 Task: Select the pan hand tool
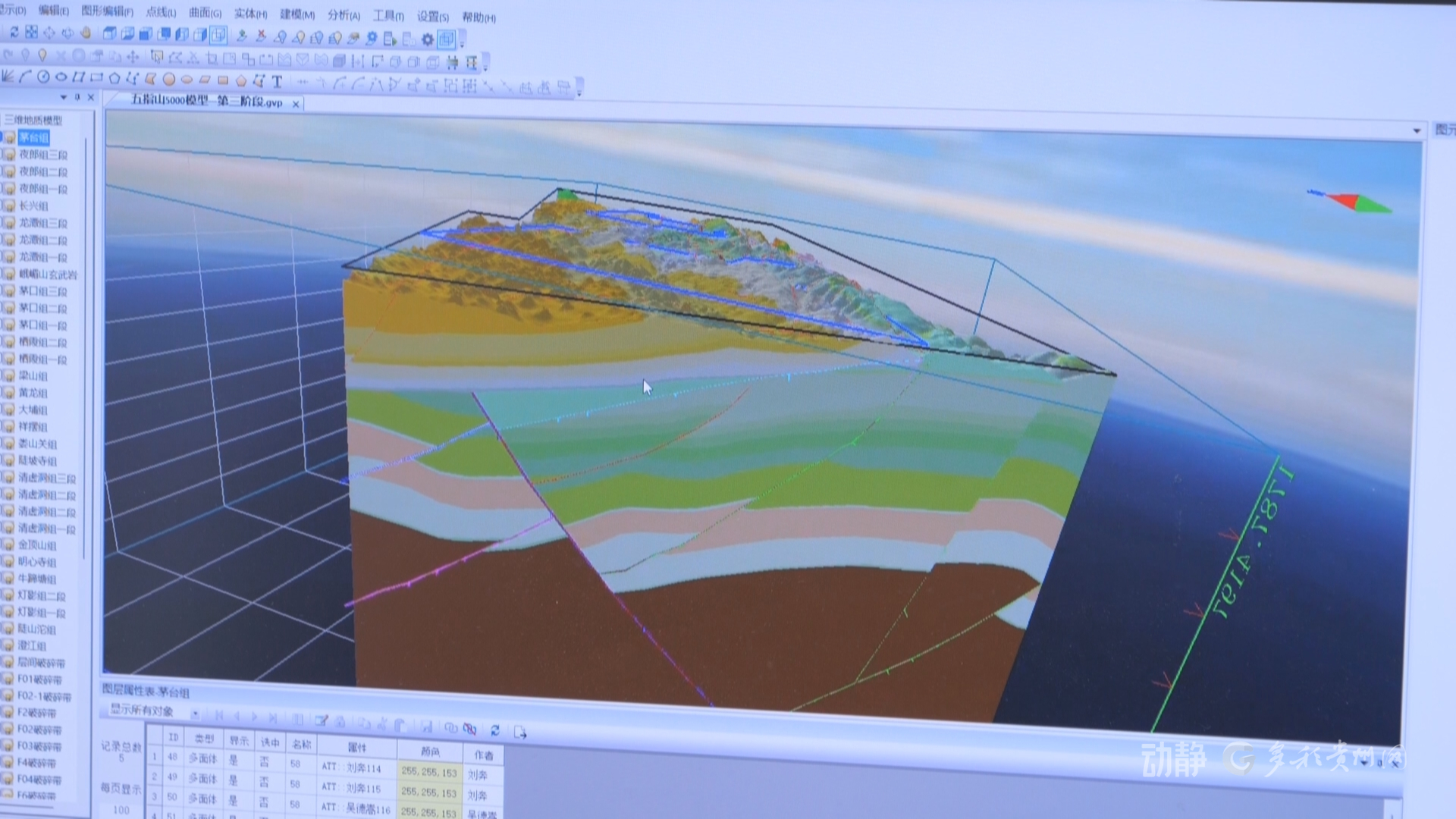(86, 33)
